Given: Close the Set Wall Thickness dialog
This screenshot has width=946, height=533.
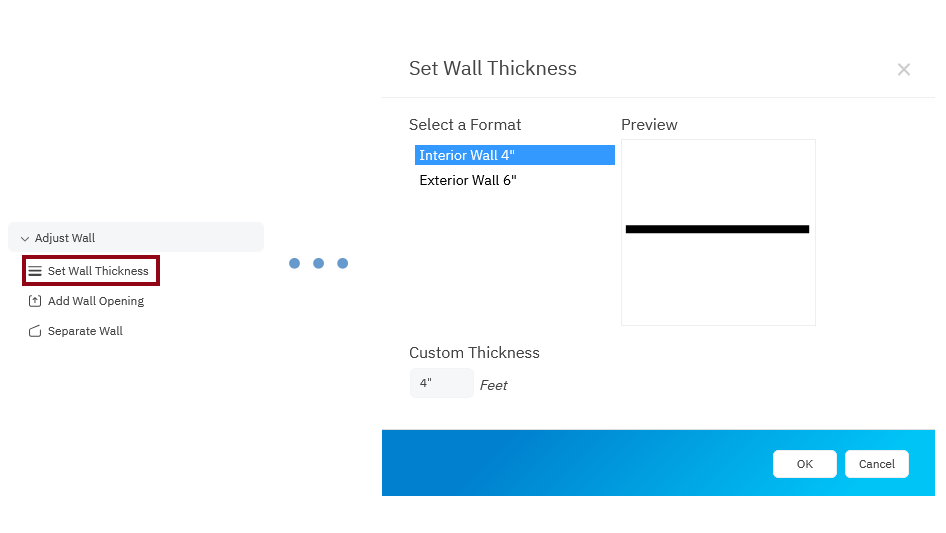Looking at the screenshot, I should [903, 69].
